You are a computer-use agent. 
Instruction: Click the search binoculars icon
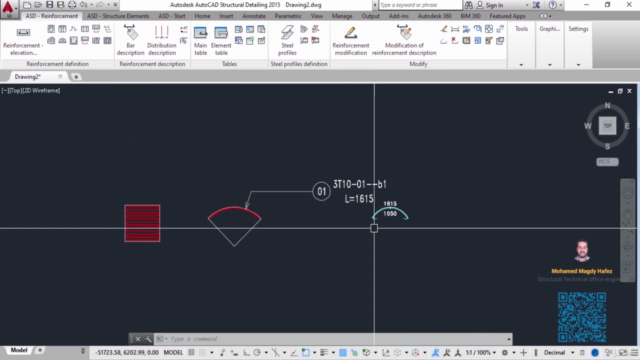pyautogui.click(x=469, y=5)
